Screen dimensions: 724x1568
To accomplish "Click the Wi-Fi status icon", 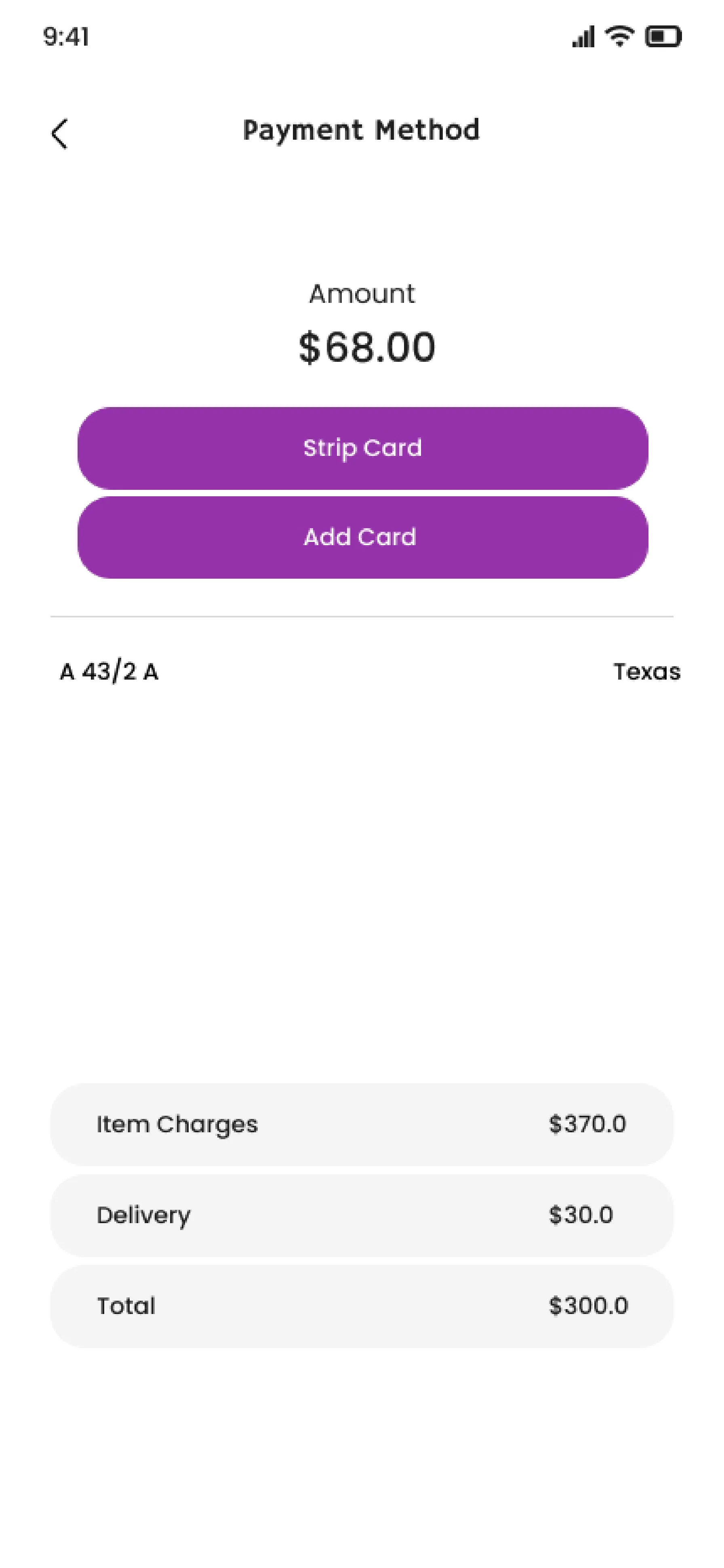I will [619, 36].
